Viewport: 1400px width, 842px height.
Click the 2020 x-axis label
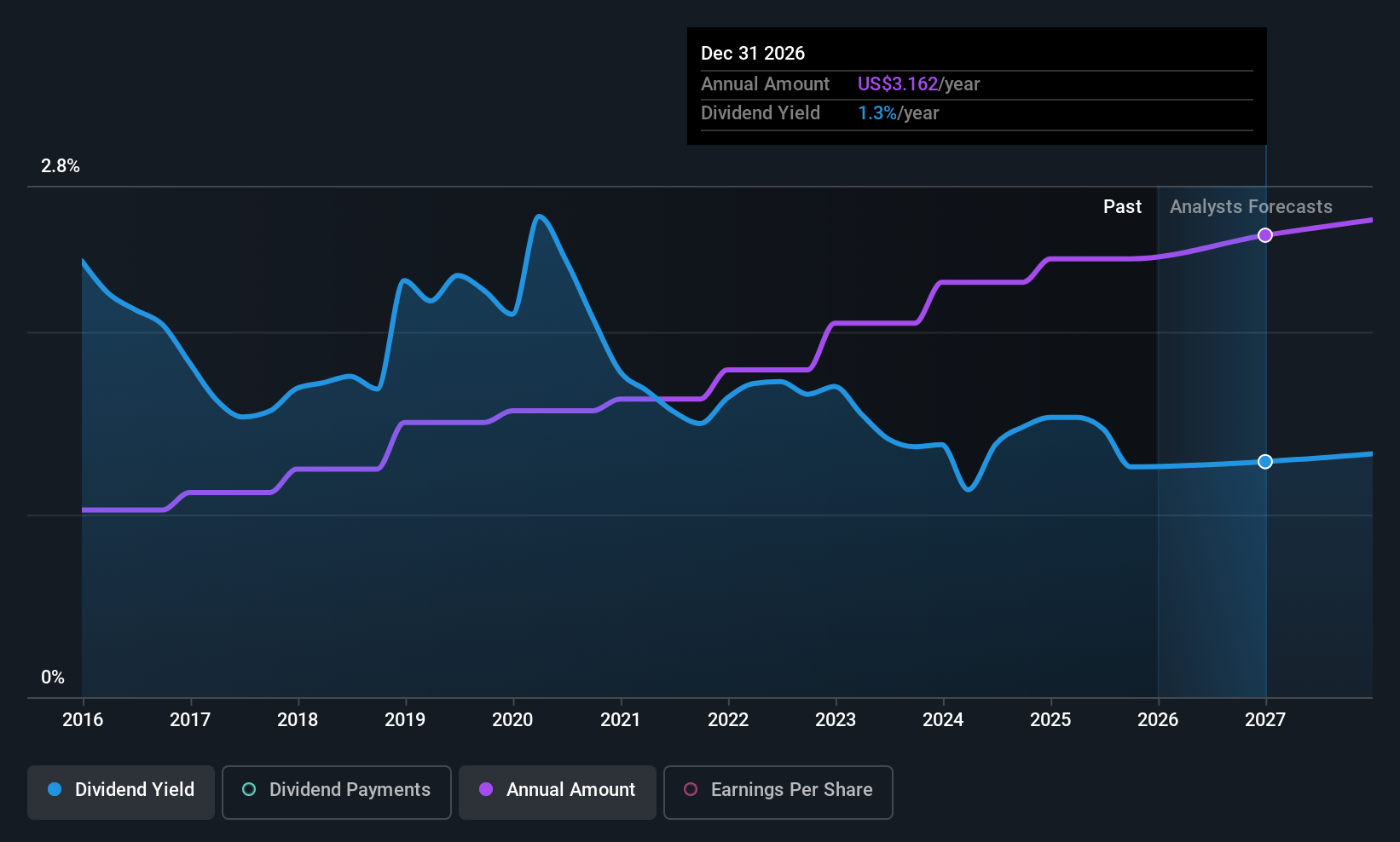tap(512, 720)
